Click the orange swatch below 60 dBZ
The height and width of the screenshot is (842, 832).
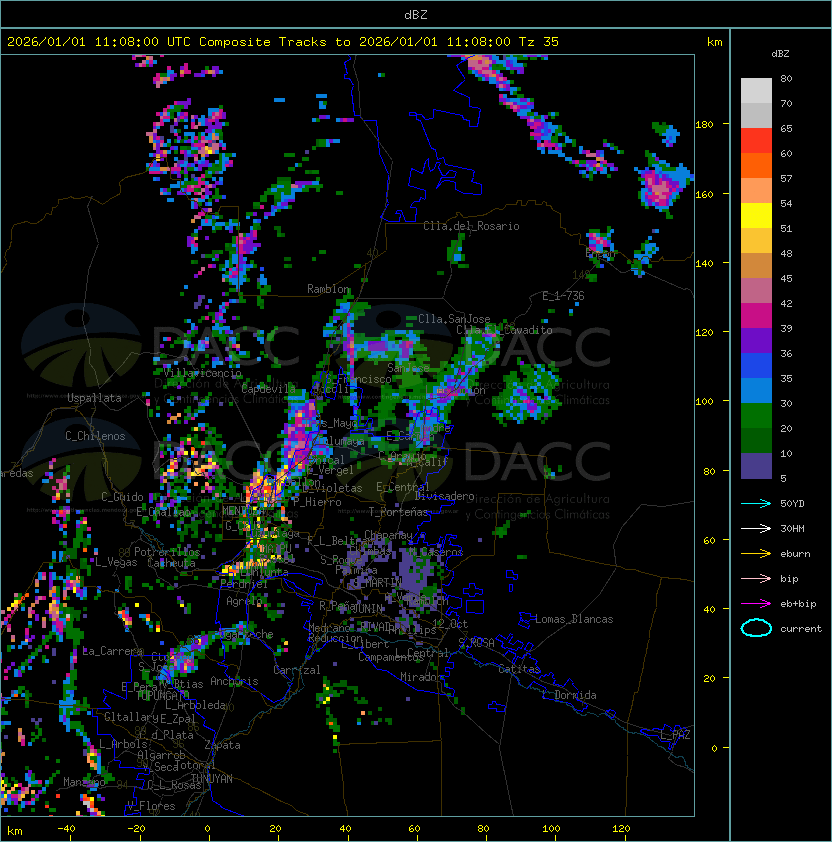(x=756, y=166)
